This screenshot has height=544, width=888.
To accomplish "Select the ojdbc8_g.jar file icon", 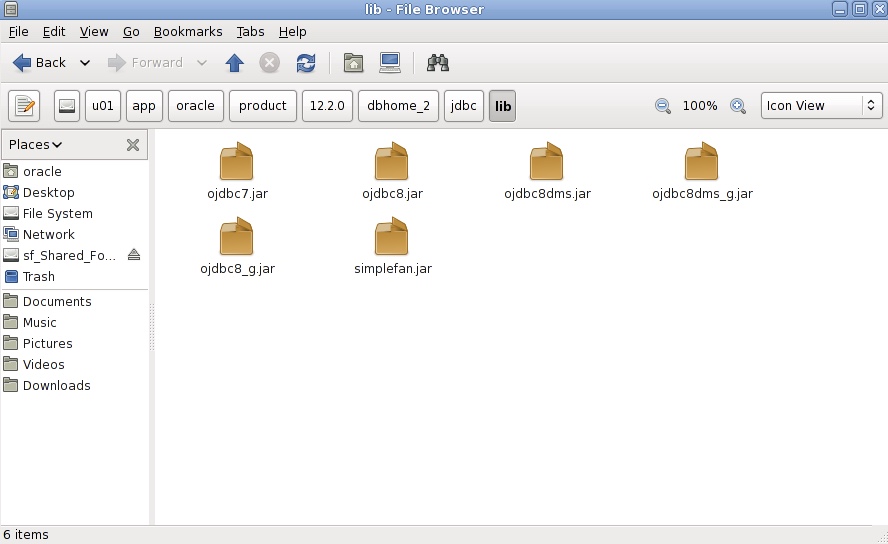I will [237, 237].
